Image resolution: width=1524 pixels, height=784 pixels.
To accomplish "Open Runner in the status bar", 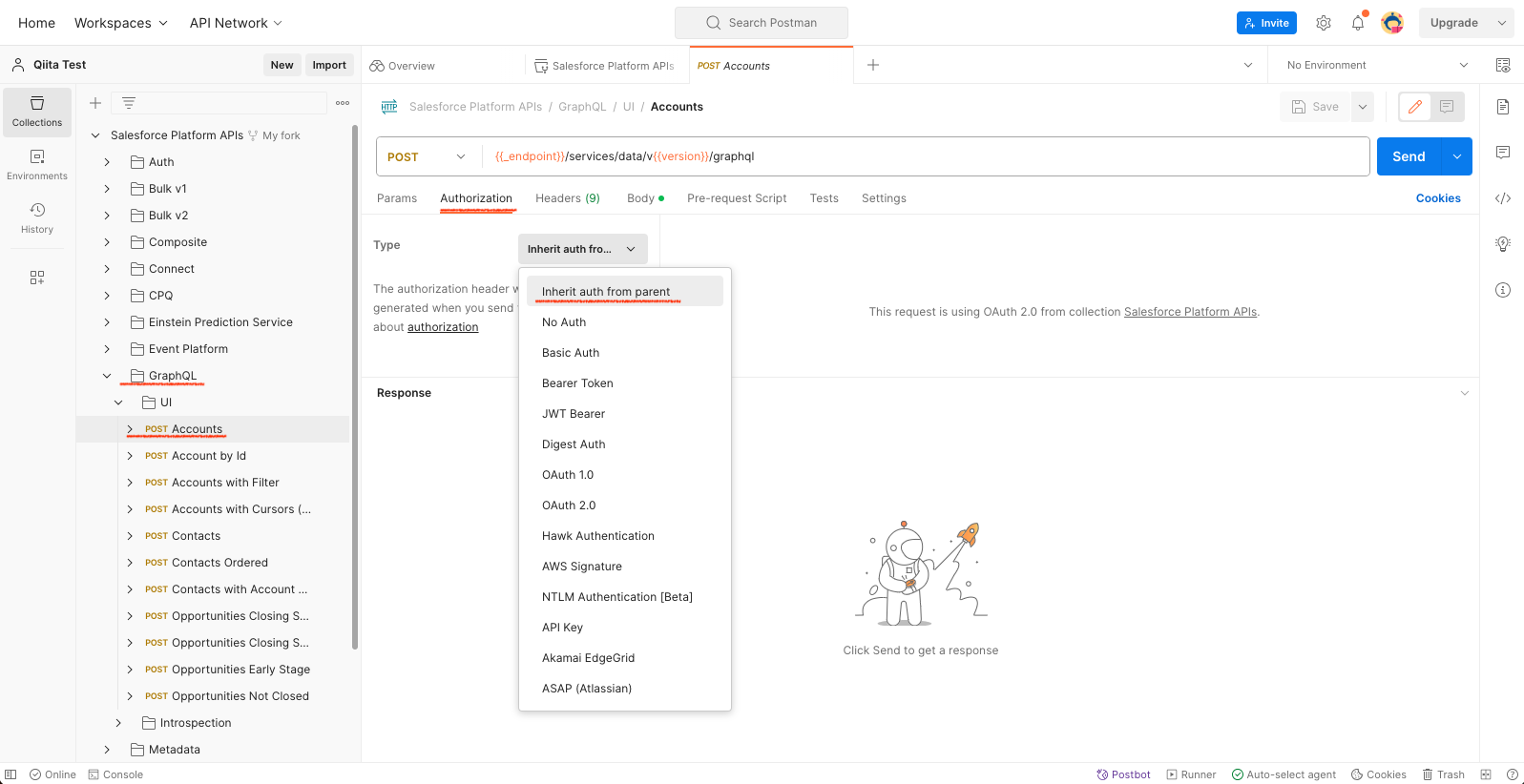I will (1191, 774).
